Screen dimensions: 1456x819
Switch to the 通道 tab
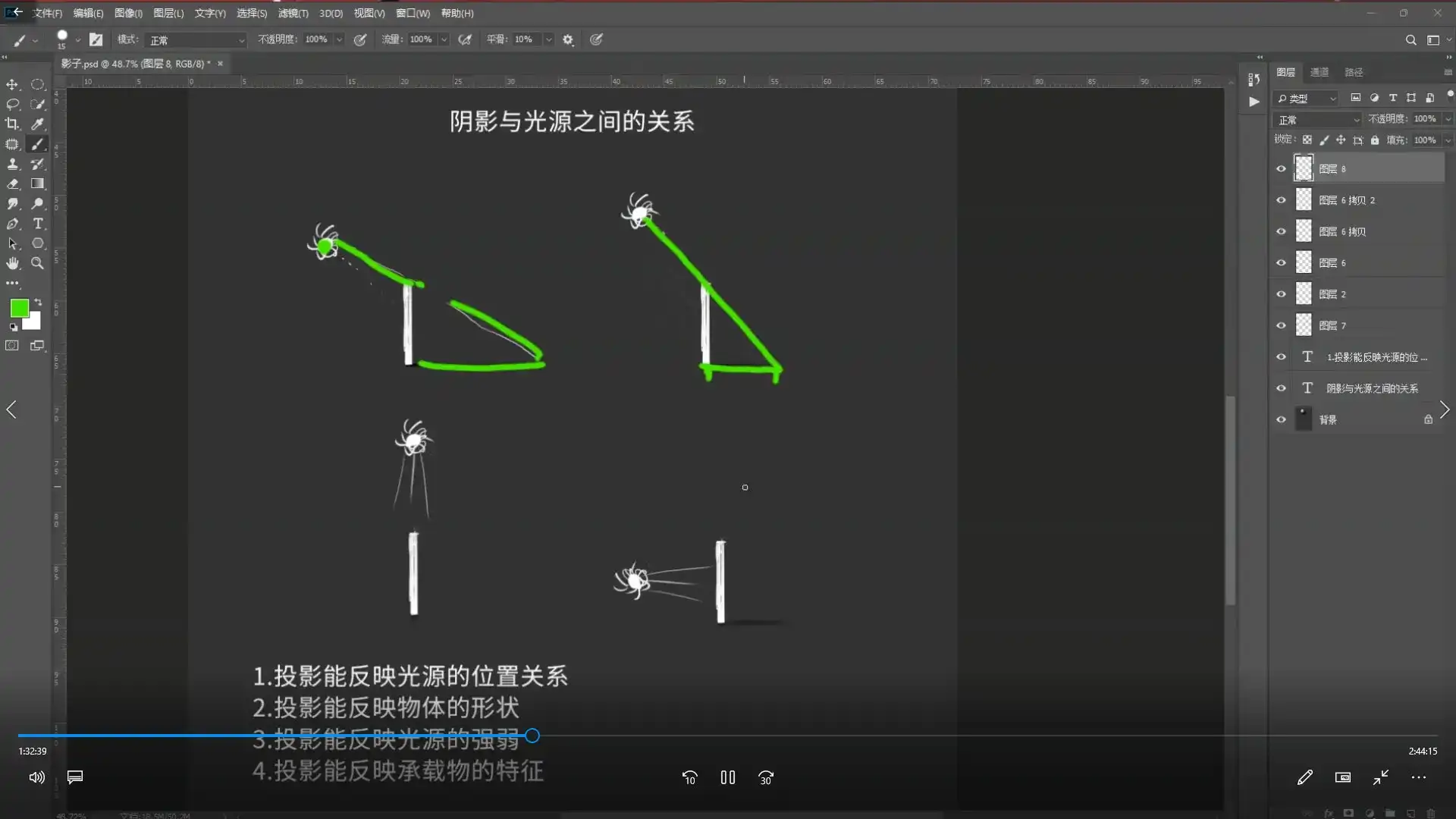point(1319,71)
